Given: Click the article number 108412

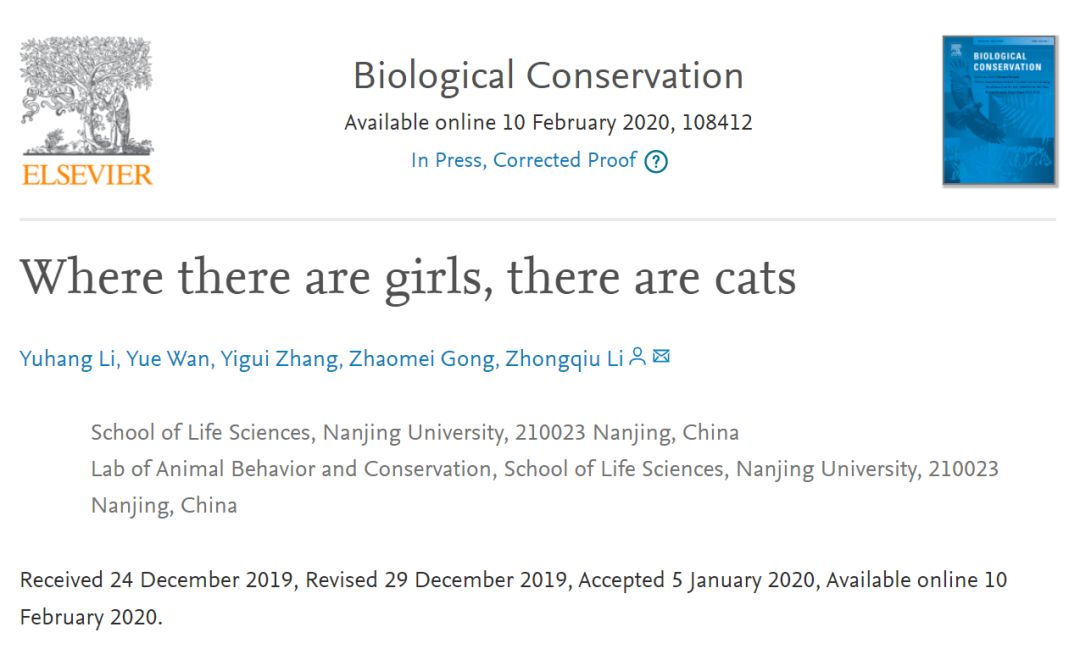Looking at the screenshot, I should [717, 123].
